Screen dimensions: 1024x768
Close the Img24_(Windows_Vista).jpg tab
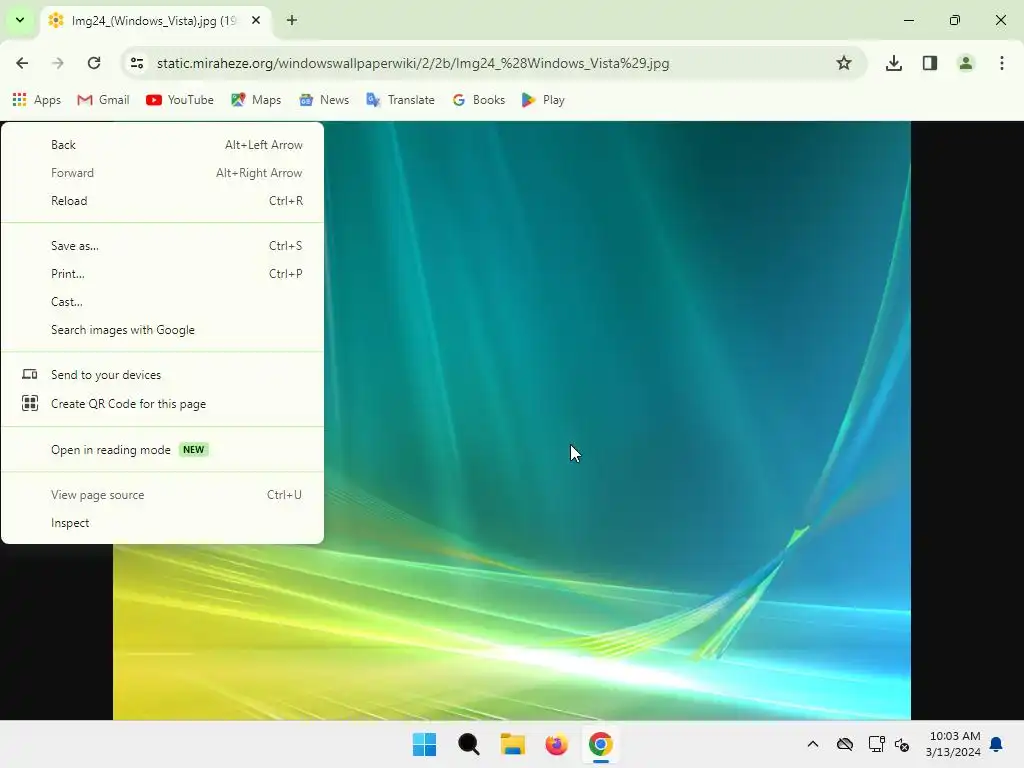(x=256, y=20)
